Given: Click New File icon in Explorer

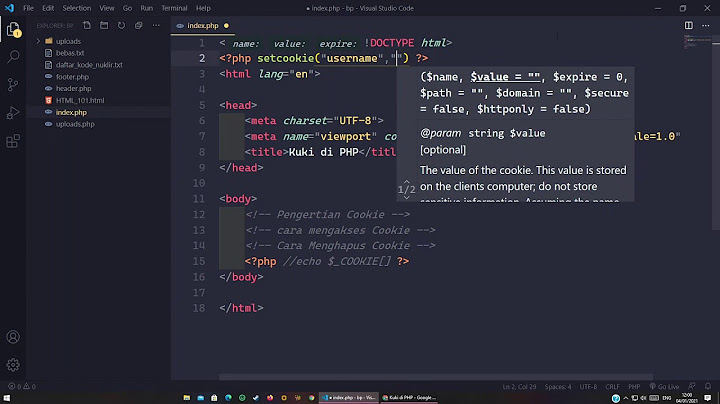Looking at the screenshot, I should click(x=87, y=26).
